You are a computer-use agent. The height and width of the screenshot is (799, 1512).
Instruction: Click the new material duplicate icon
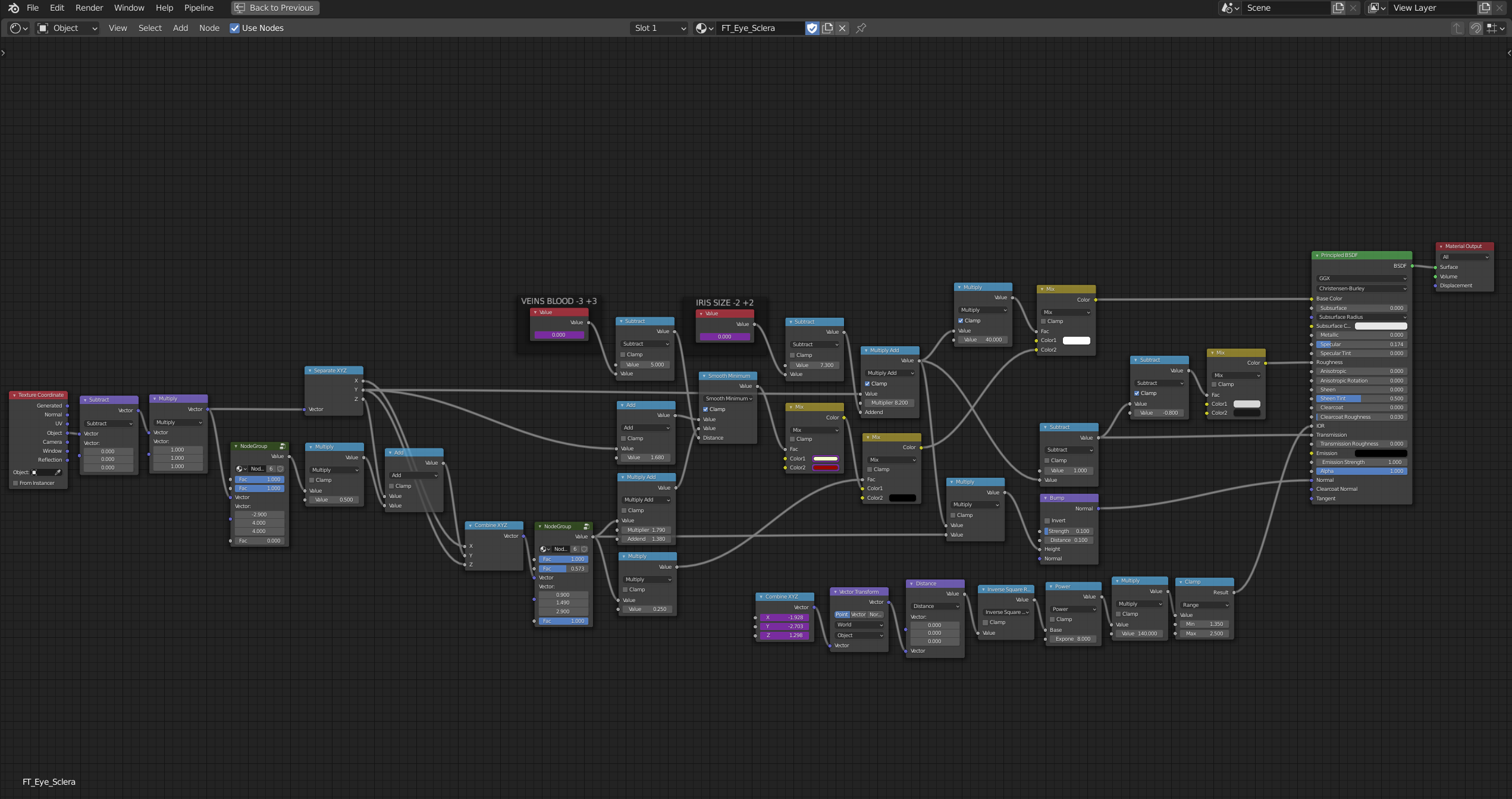827,28
